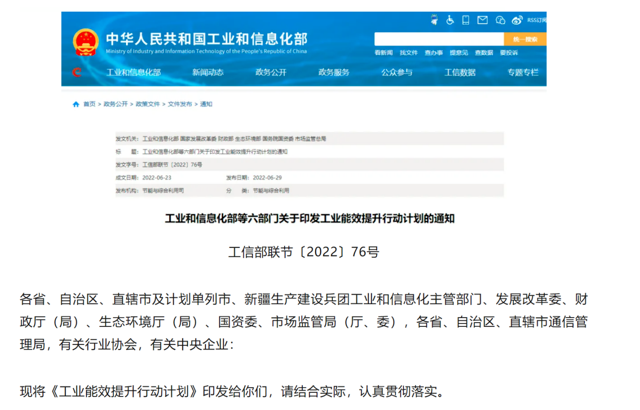Click the 标题 row in the info table

point(309,152)
